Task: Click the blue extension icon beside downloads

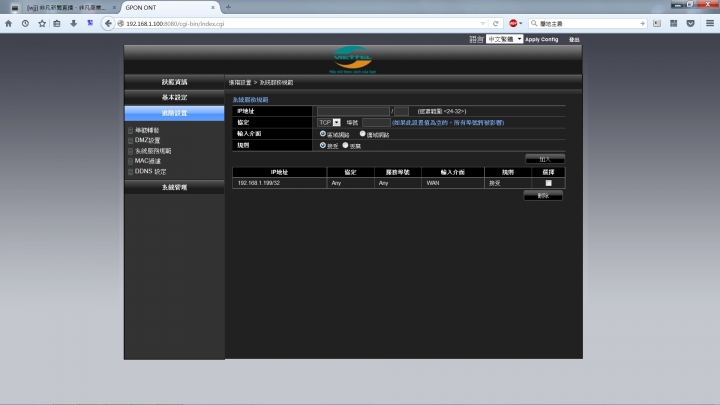Action: (90, 23)
